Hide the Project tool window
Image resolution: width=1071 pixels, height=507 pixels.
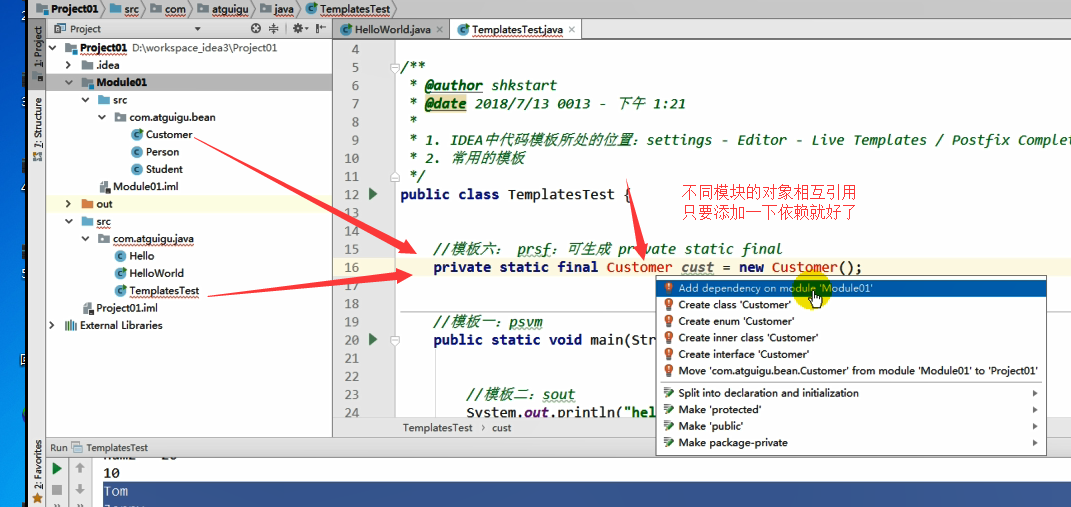pyautogui.click(x=320, y=29)
